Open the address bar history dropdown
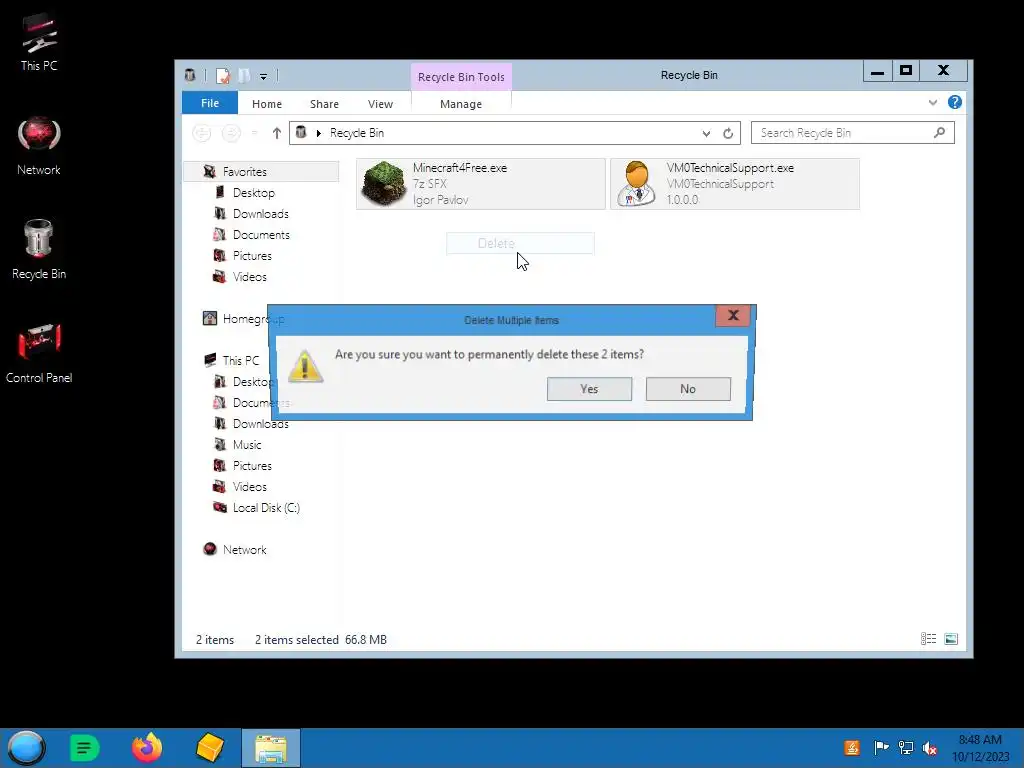This screenshot has height=768, width=1024. 706,133
